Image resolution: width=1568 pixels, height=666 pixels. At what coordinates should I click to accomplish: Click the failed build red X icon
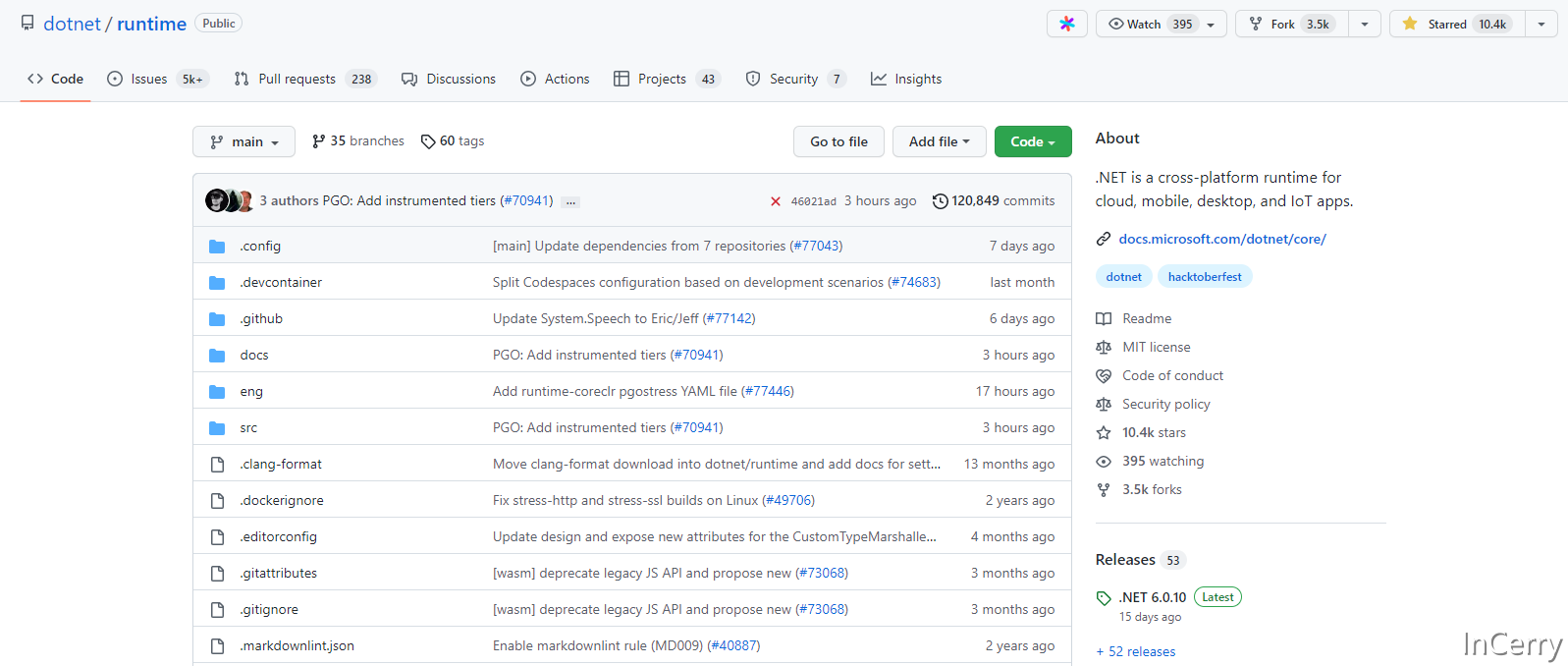[775, 201]
